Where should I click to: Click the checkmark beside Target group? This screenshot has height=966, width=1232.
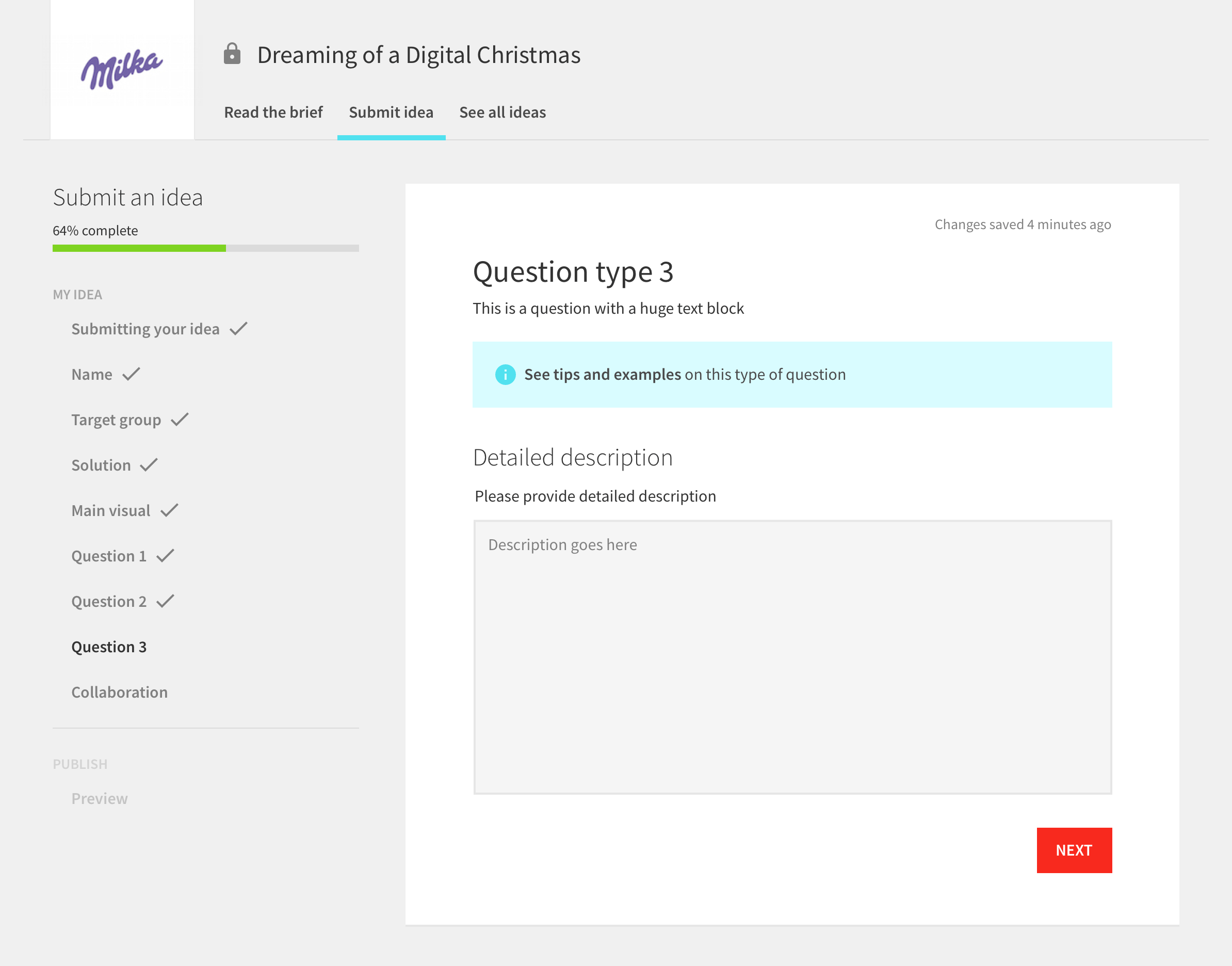pos(180,420)
